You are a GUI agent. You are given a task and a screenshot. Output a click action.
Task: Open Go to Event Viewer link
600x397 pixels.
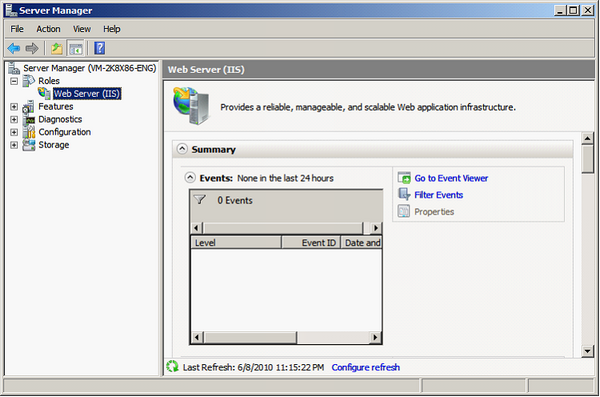[451, 178]
